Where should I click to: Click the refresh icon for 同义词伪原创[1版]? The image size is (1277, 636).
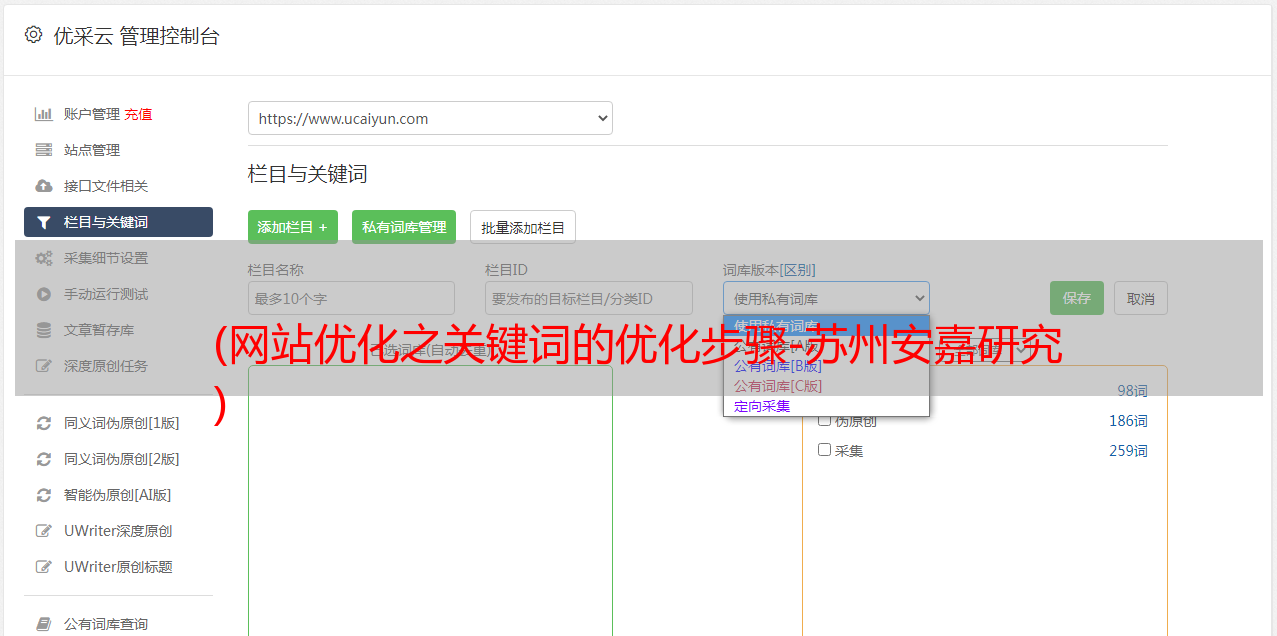click(43, 423)
